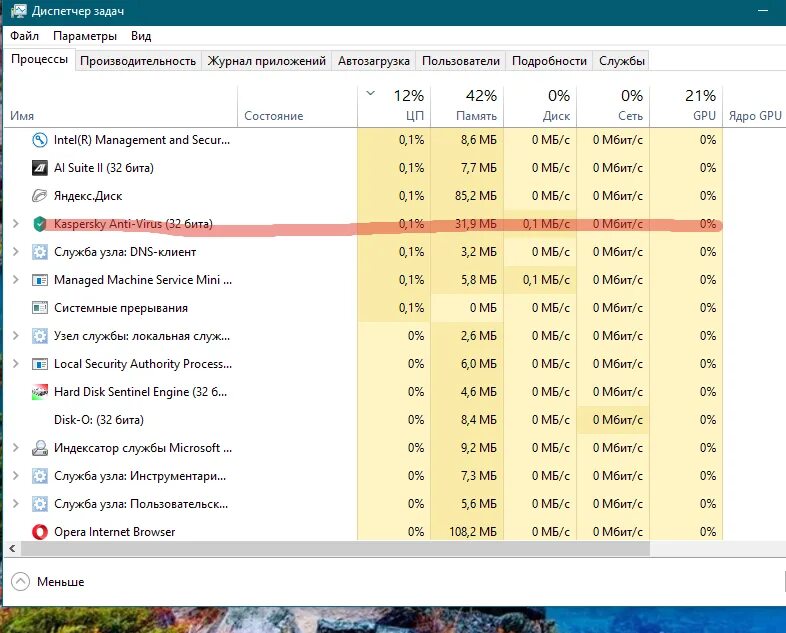
Task: Click the DNS-клиент service gear icon
Action: (x=40, y=252)
